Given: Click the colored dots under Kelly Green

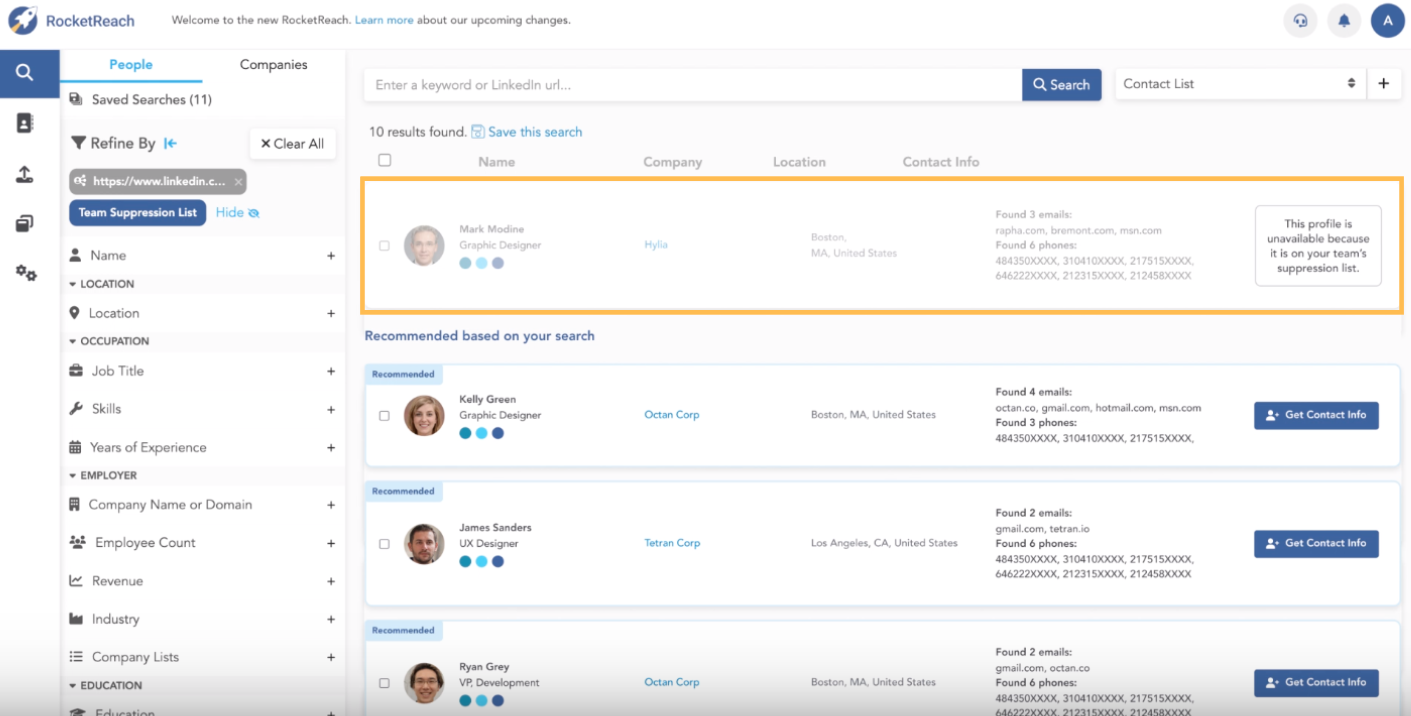Looking at the screenshot, I should click(x=481, y=433).
